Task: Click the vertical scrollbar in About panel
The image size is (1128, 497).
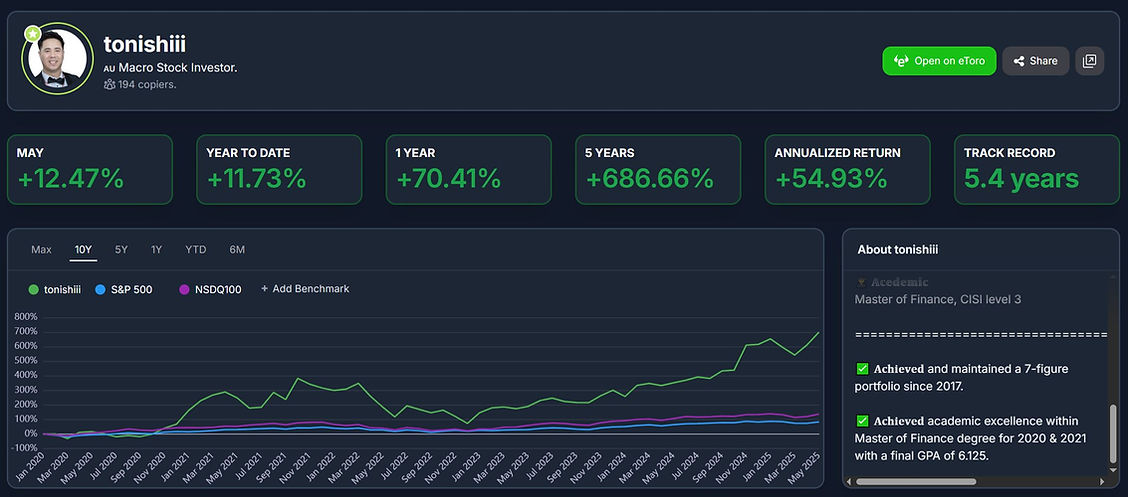Action: pyautogui.click(x=1114, y=435)
